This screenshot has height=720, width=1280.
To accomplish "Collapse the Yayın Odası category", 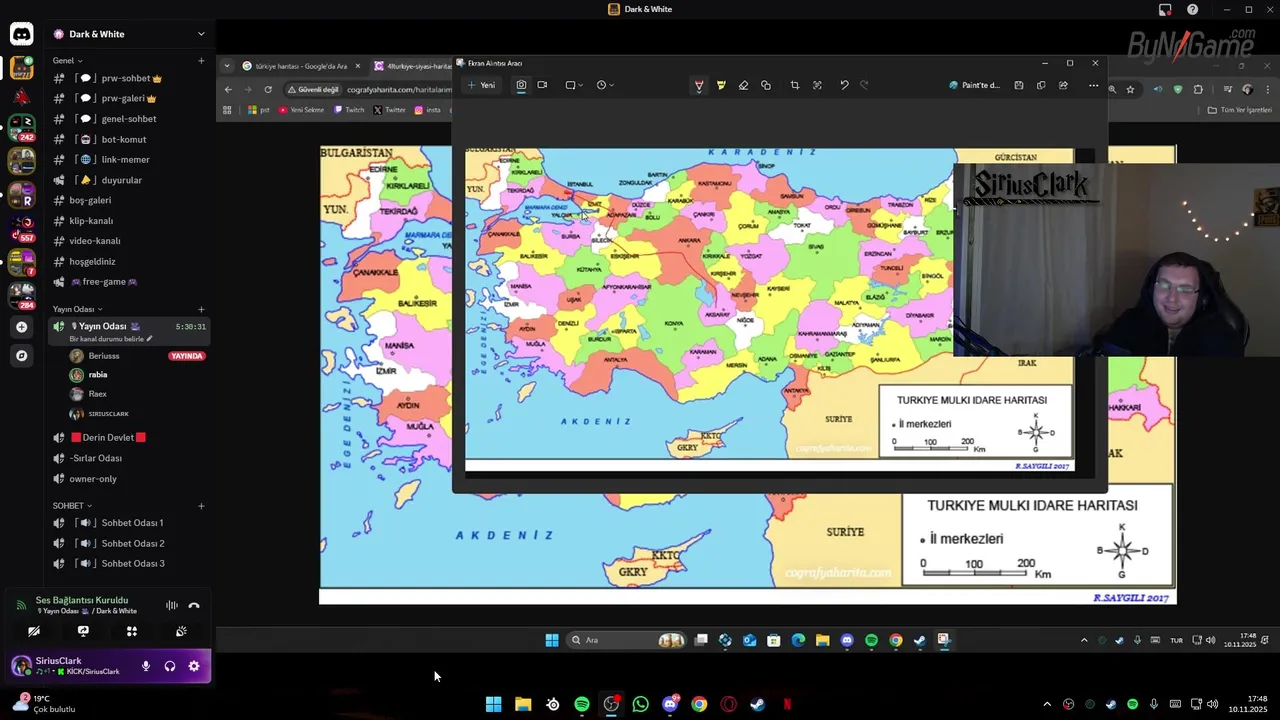I will click(77, 309).
